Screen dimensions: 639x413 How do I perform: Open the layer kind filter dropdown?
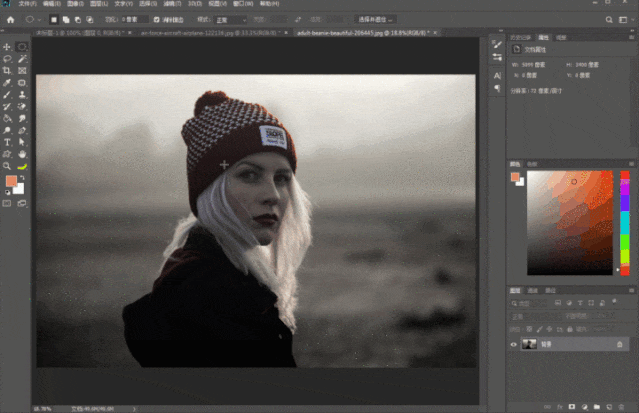529,303
